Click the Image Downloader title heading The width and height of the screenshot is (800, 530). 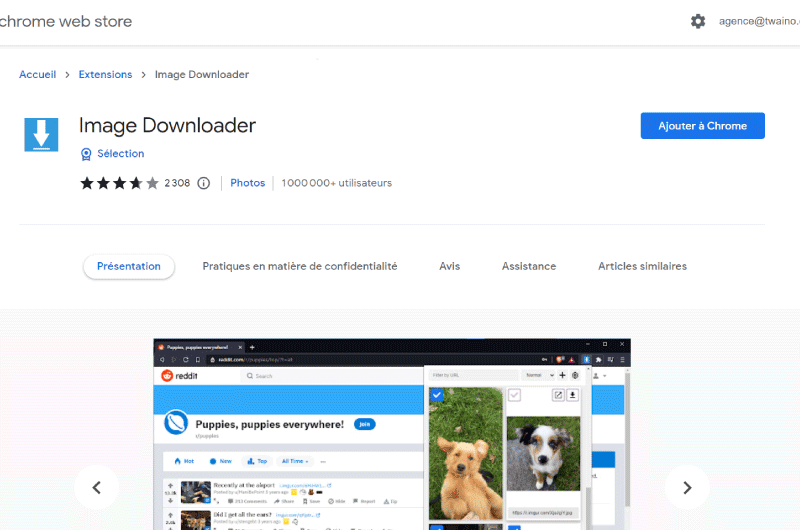(167, 125)
